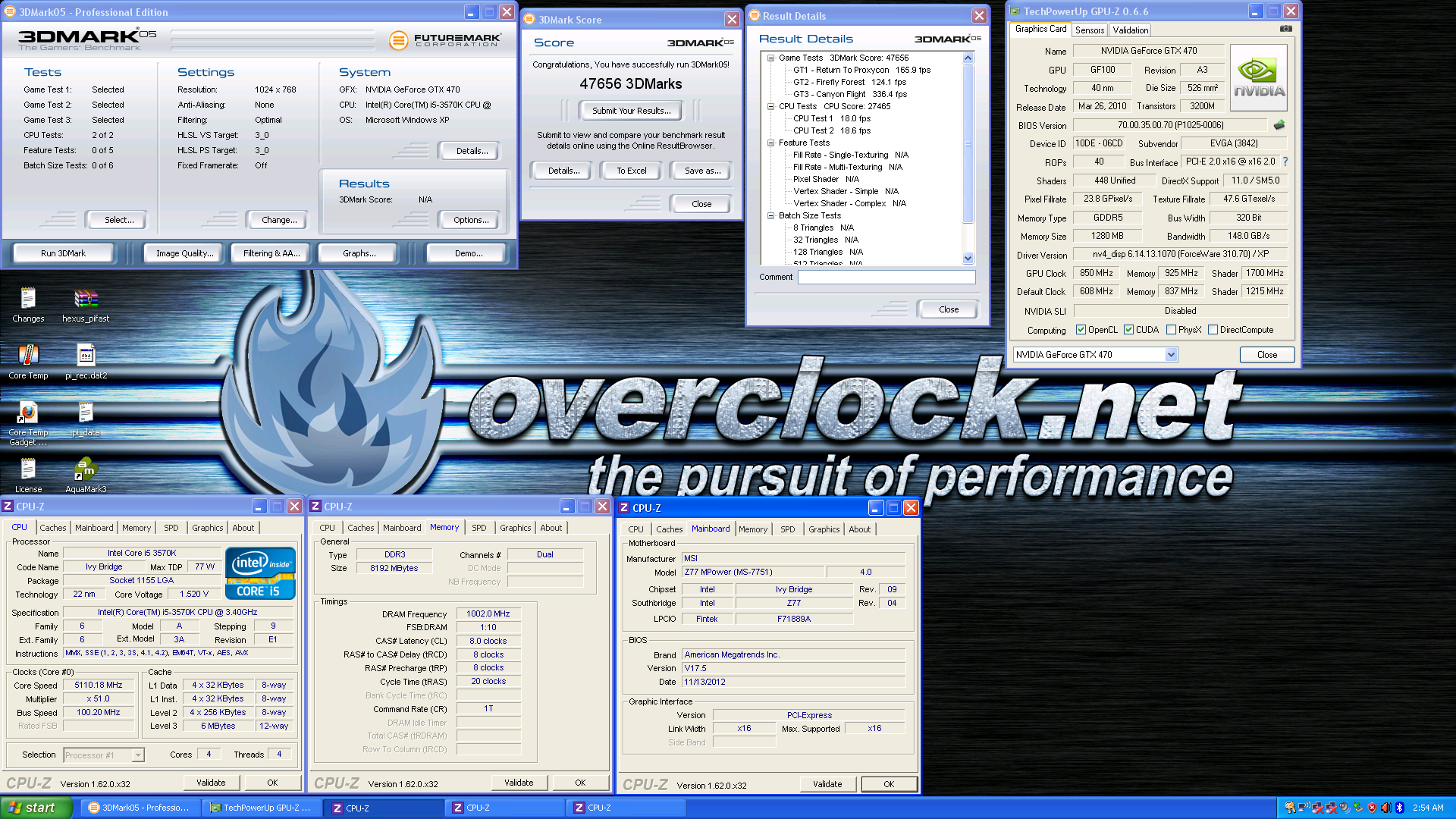1456x819 pixels.
Task: Open Graphics tab in Mainboard CPU-Z window
Action: click(824, 529)
